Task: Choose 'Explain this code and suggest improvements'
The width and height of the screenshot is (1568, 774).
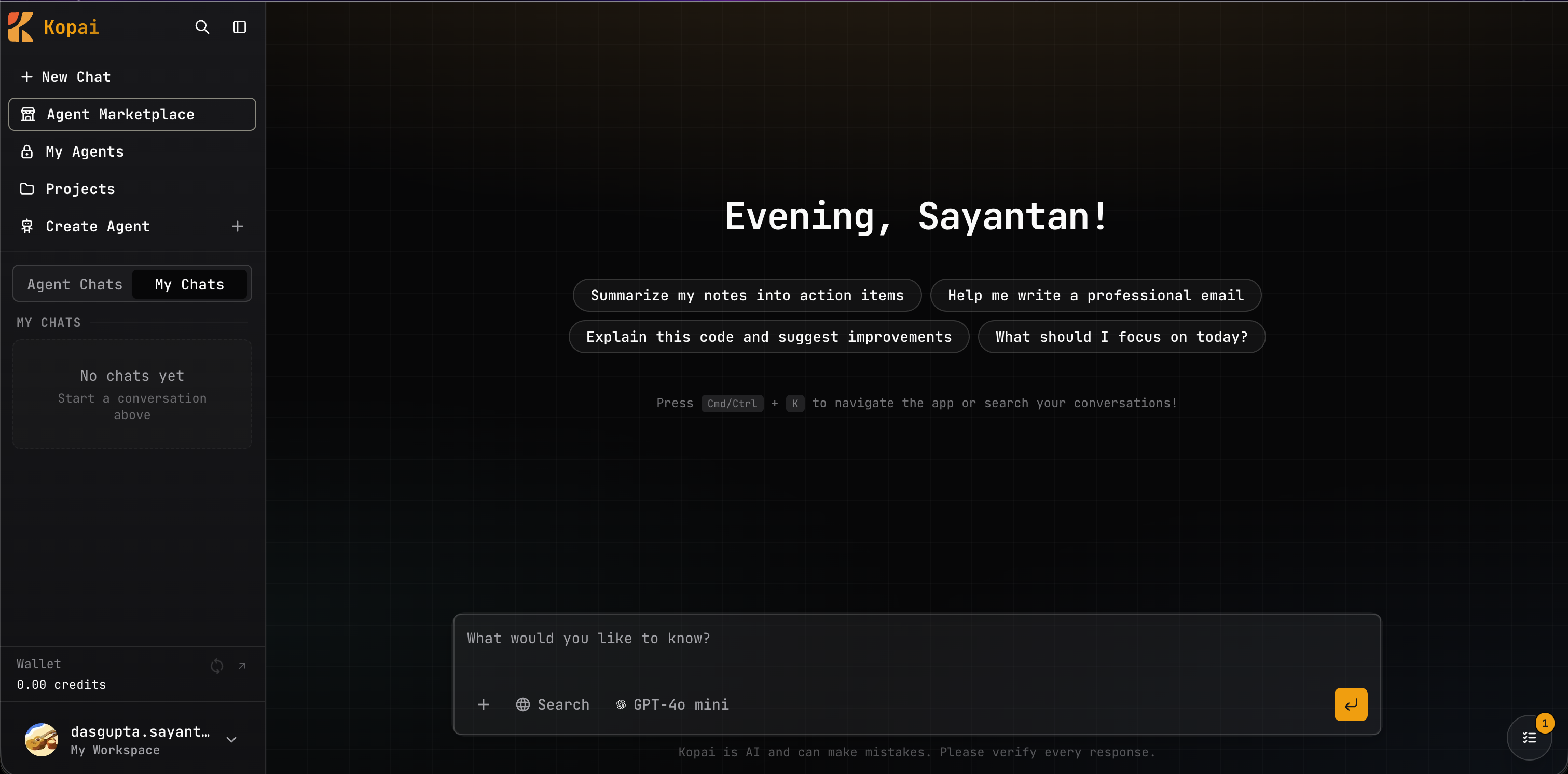Action: pos(769,337)
